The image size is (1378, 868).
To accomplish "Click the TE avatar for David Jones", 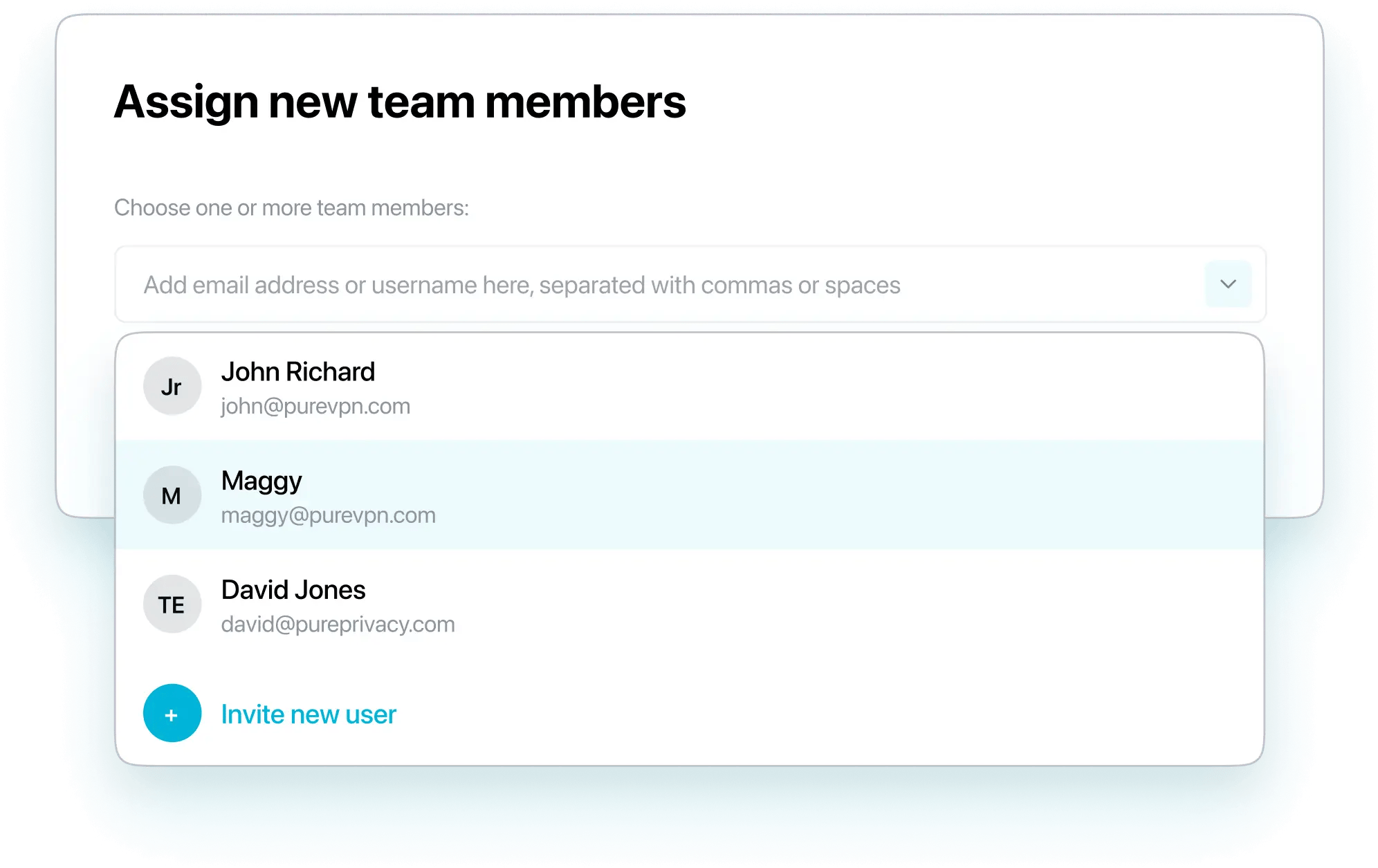I will (x=172, y=604).
